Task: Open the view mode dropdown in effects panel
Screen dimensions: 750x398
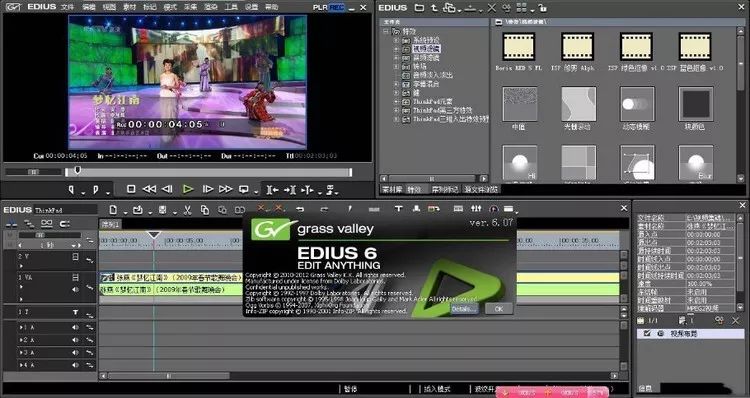Action: (x=532, y=10)
